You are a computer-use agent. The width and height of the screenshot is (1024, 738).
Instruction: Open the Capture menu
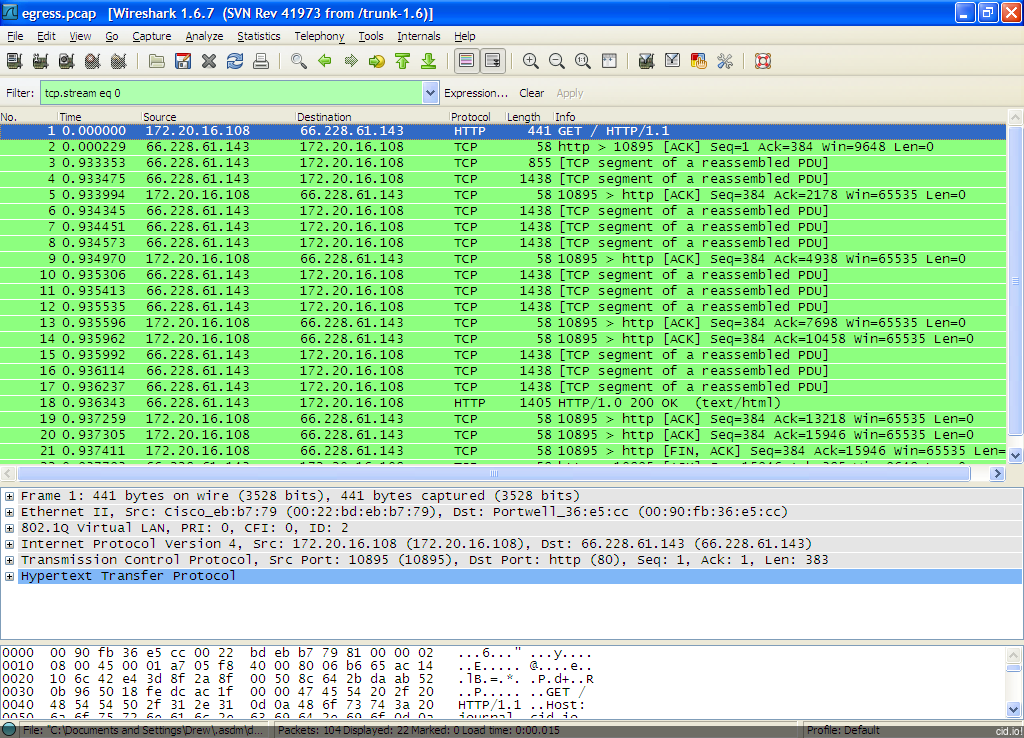pyautogui.click(x=152, y=36)
